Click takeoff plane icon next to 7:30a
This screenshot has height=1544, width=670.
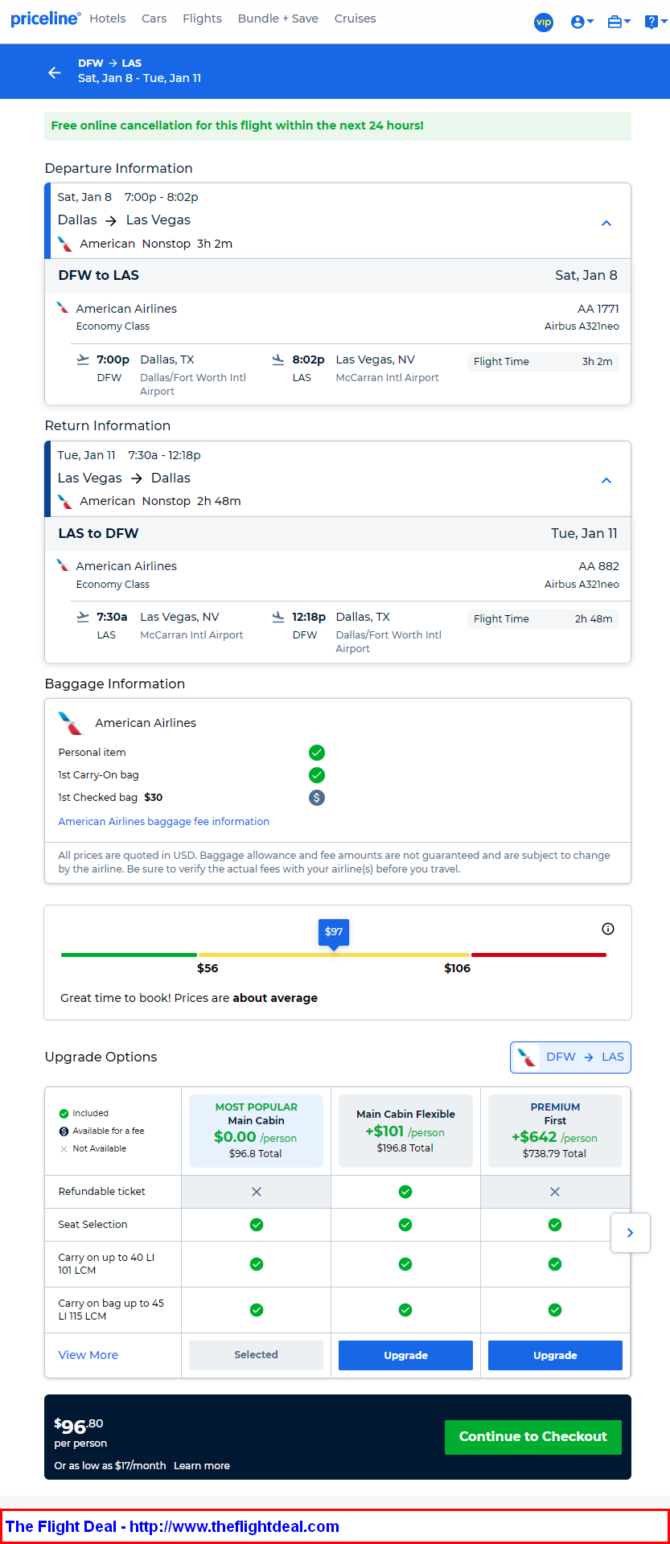click(x=83, y=617)
